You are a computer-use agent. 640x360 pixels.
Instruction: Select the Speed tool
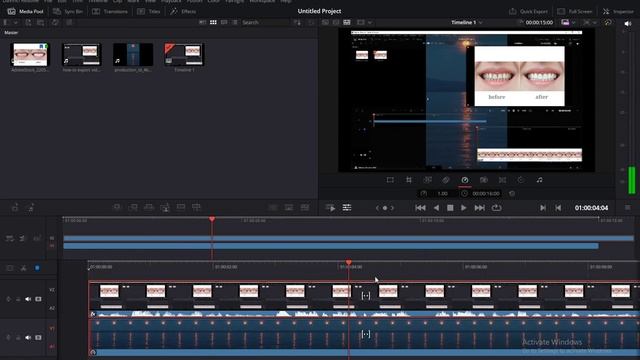tap(464, 180)
